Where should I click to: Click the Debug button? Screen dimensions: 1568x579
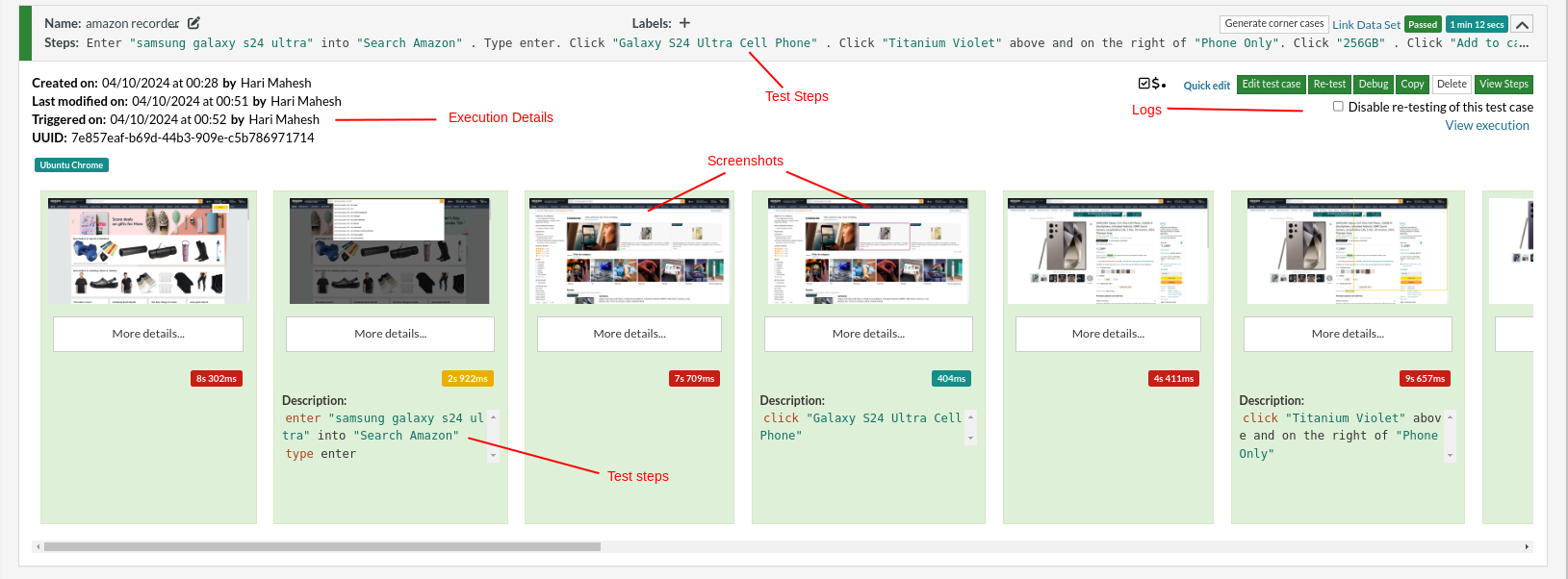coord(1373,85)
